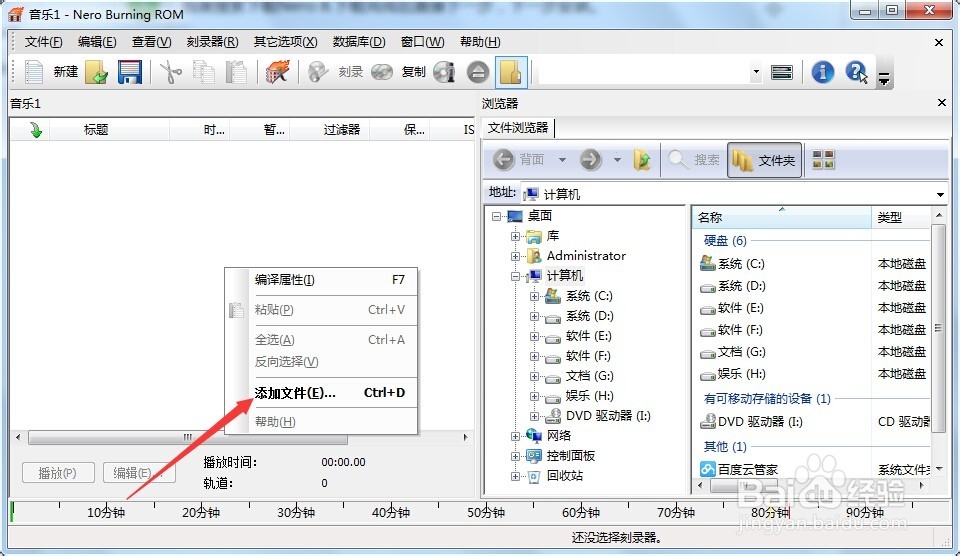Open the burning-disc compilation info icon
The image size is (960, 556).
click(x=277, y=72)
